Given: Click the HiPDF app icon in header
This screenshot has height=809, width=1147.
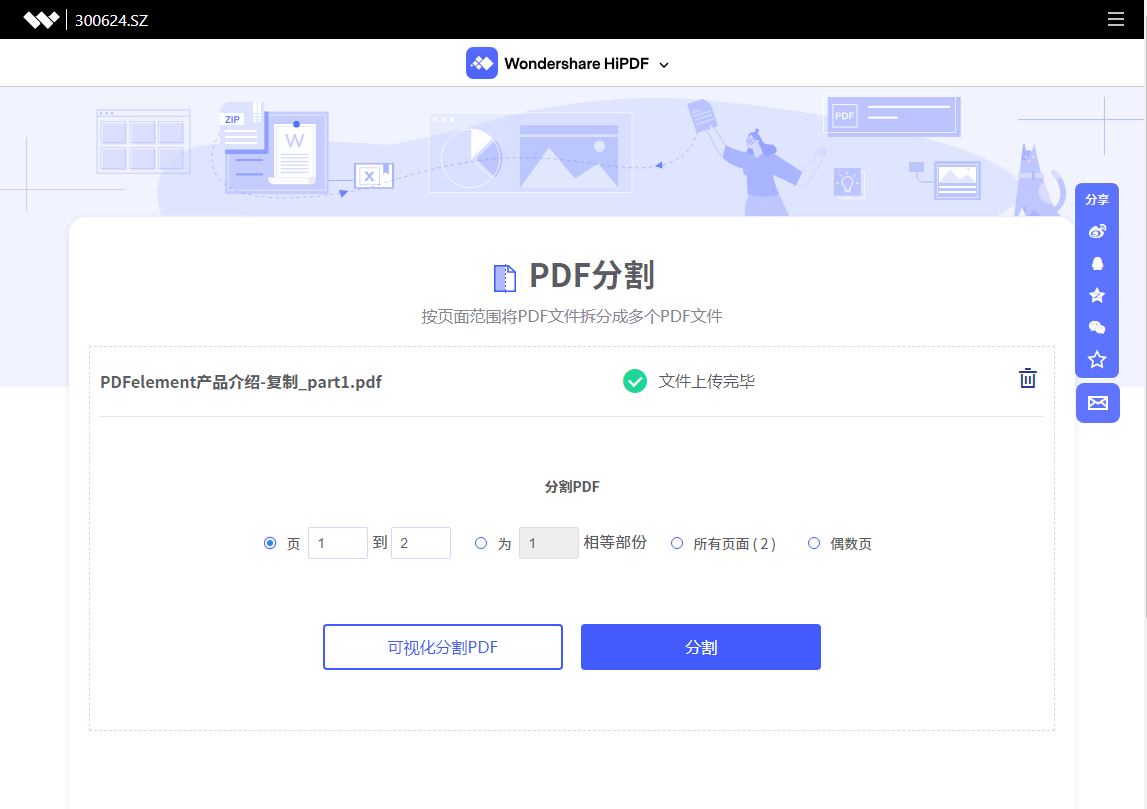Looking at the screenshot, I should [482, 63].
